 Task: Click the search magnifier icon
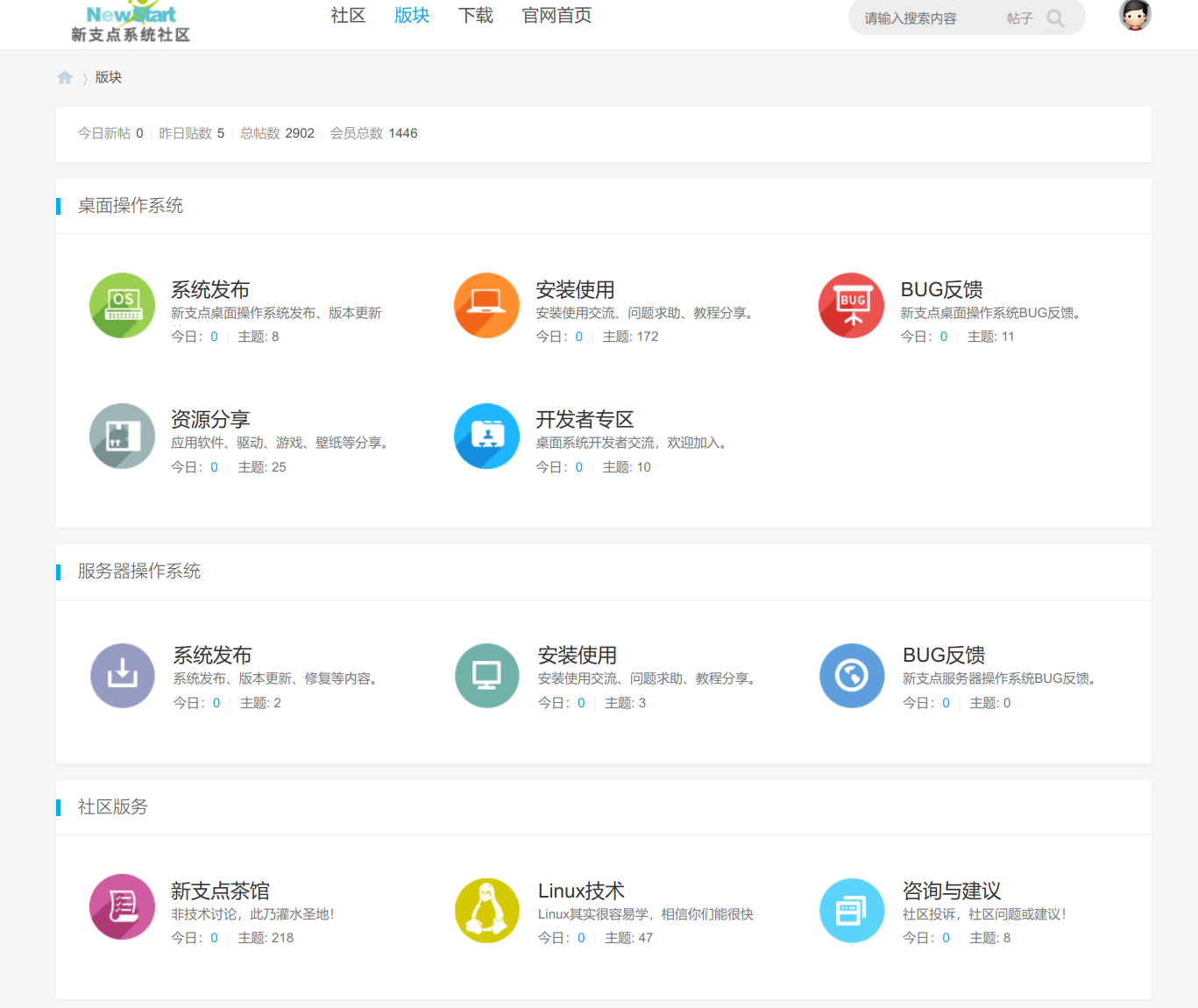(x=1055, y=18)
